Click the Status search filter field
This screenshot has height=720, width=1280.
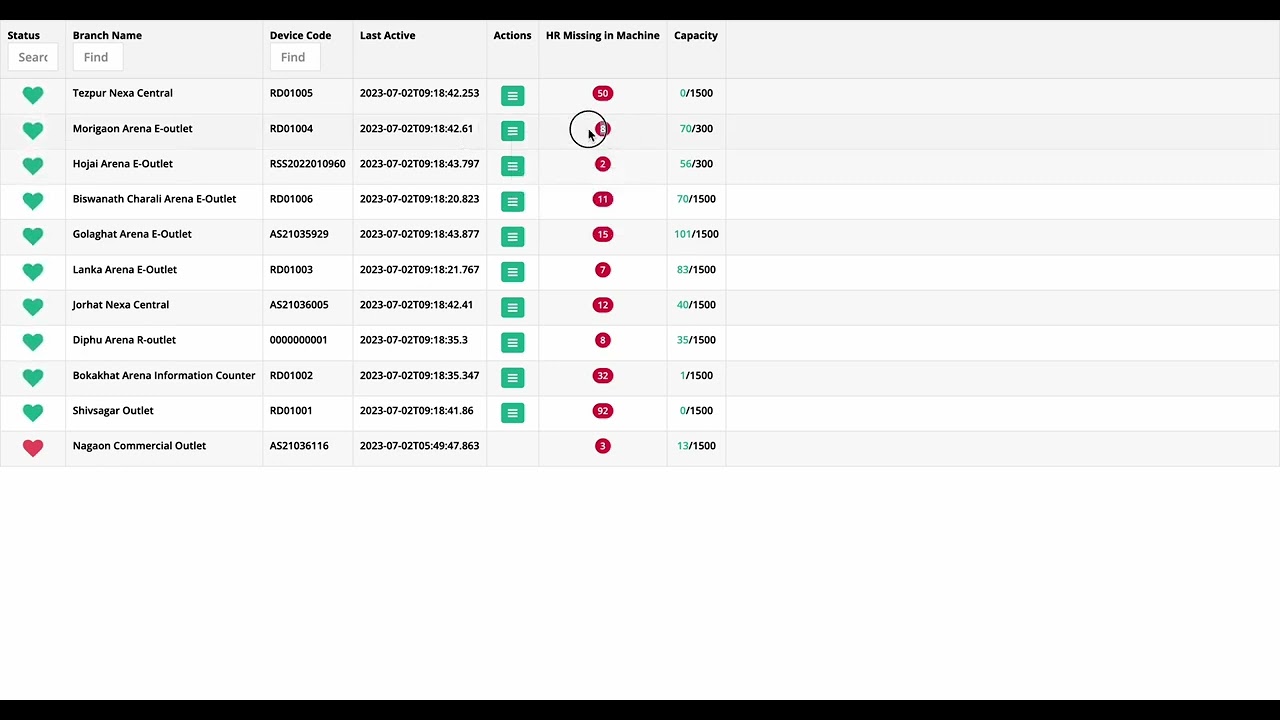coord(32,57)
